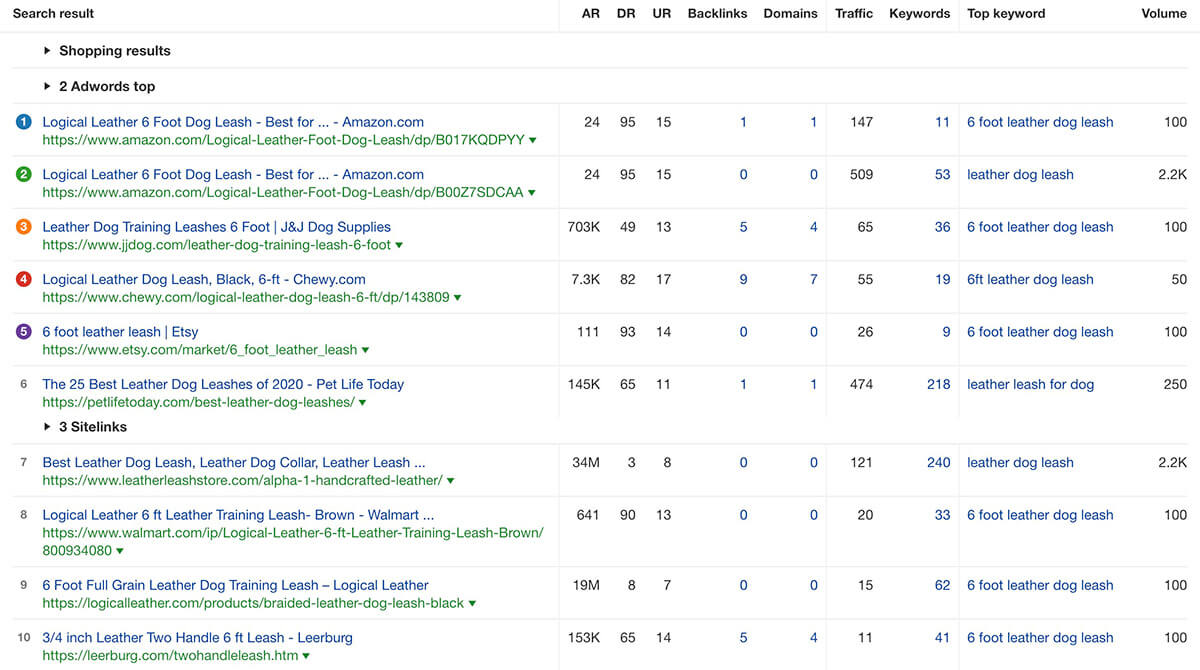1200x670 pixels.
Task: Click the Keywords column header
Action: tap(919, 14)
